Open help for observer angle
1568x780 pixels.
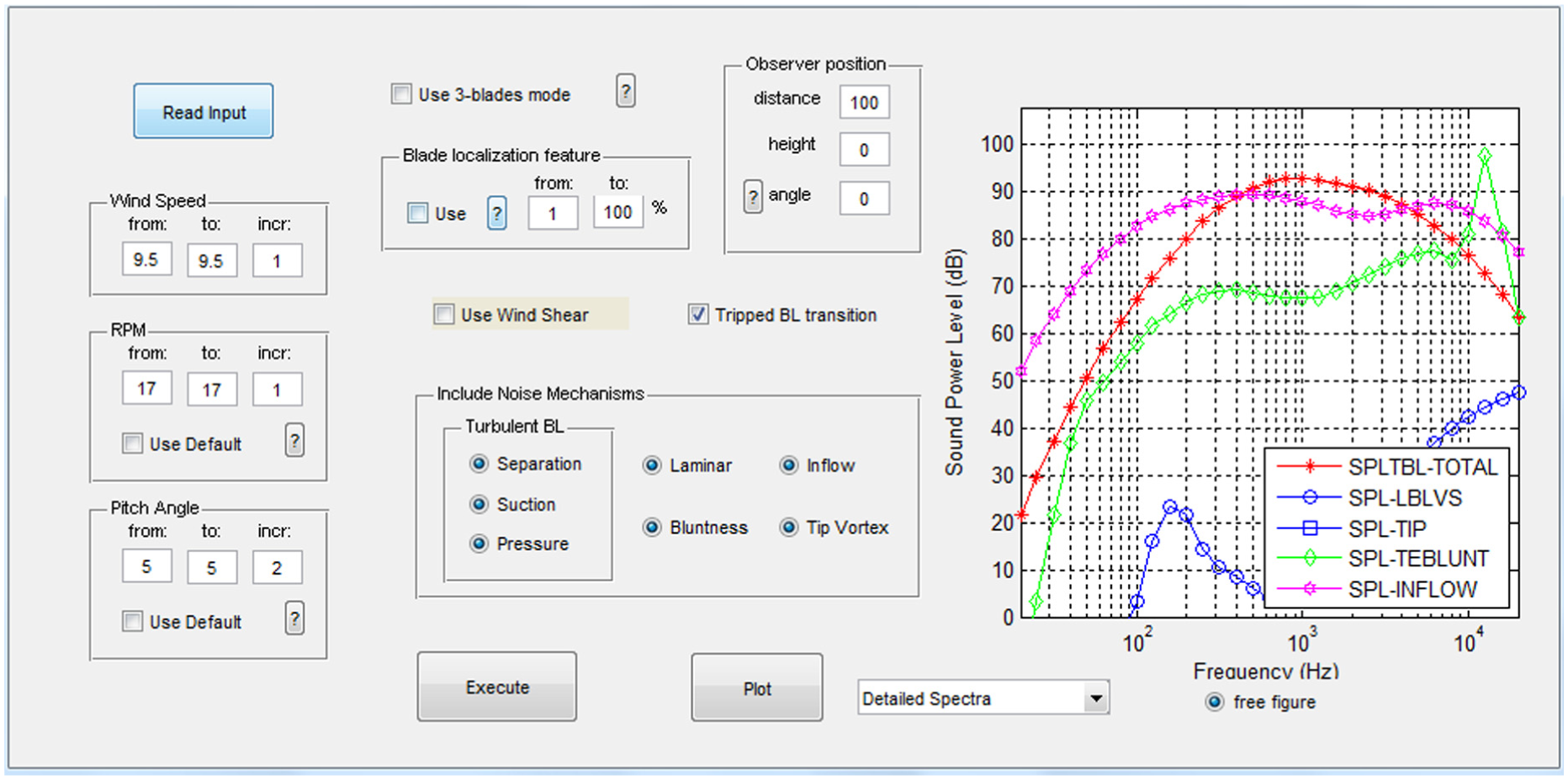tap(753, 198)
